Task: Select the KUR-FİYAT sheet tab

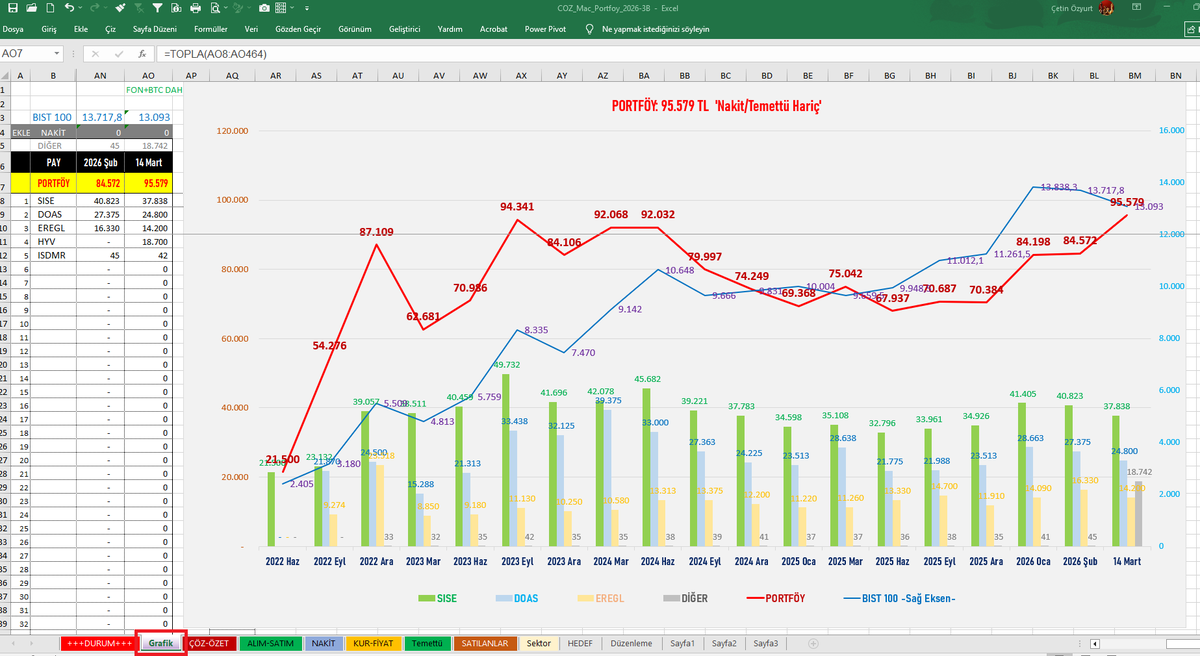Action: point(371,644)
